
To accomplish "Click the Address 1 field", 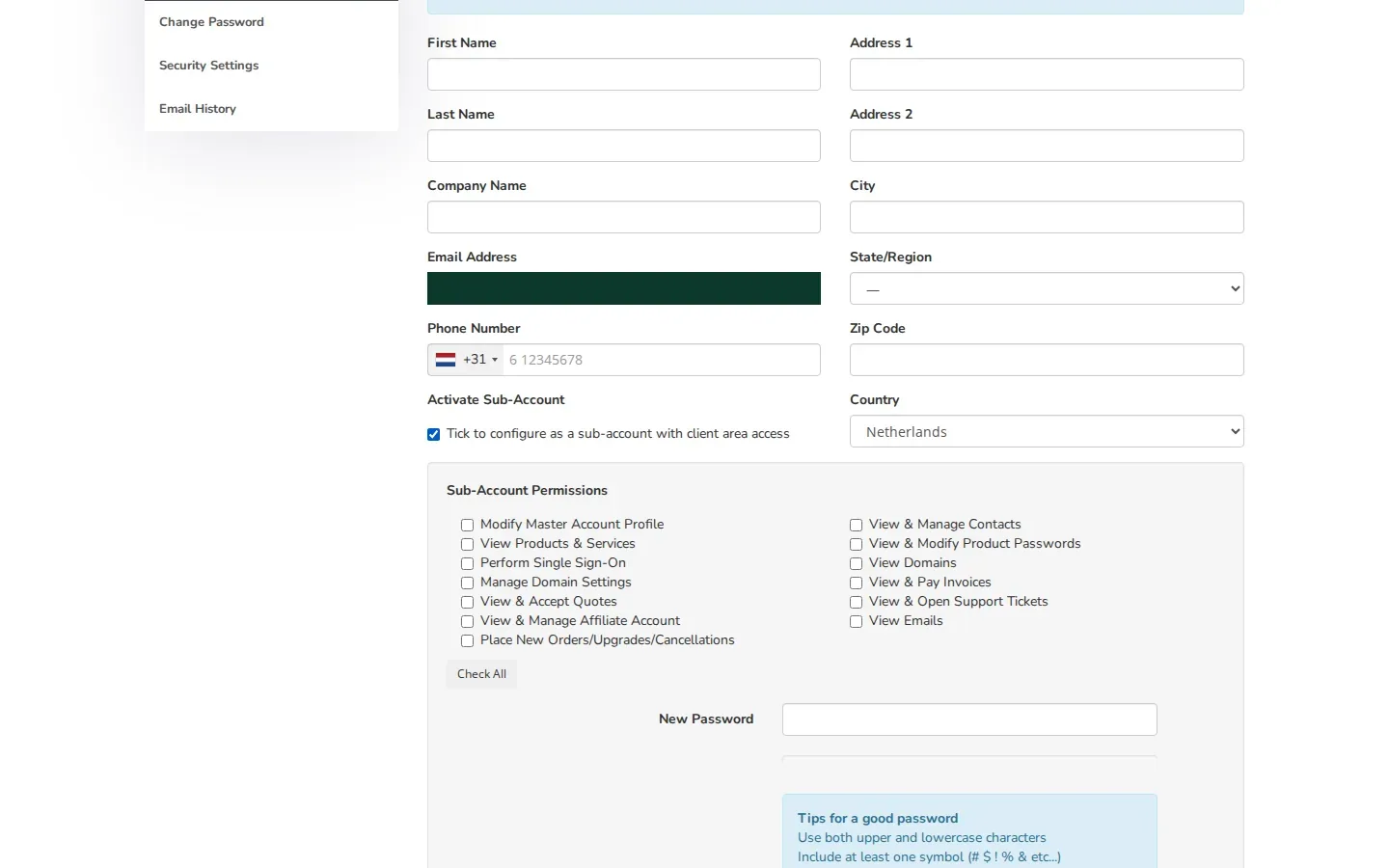I will click(x=1047, y=74).
